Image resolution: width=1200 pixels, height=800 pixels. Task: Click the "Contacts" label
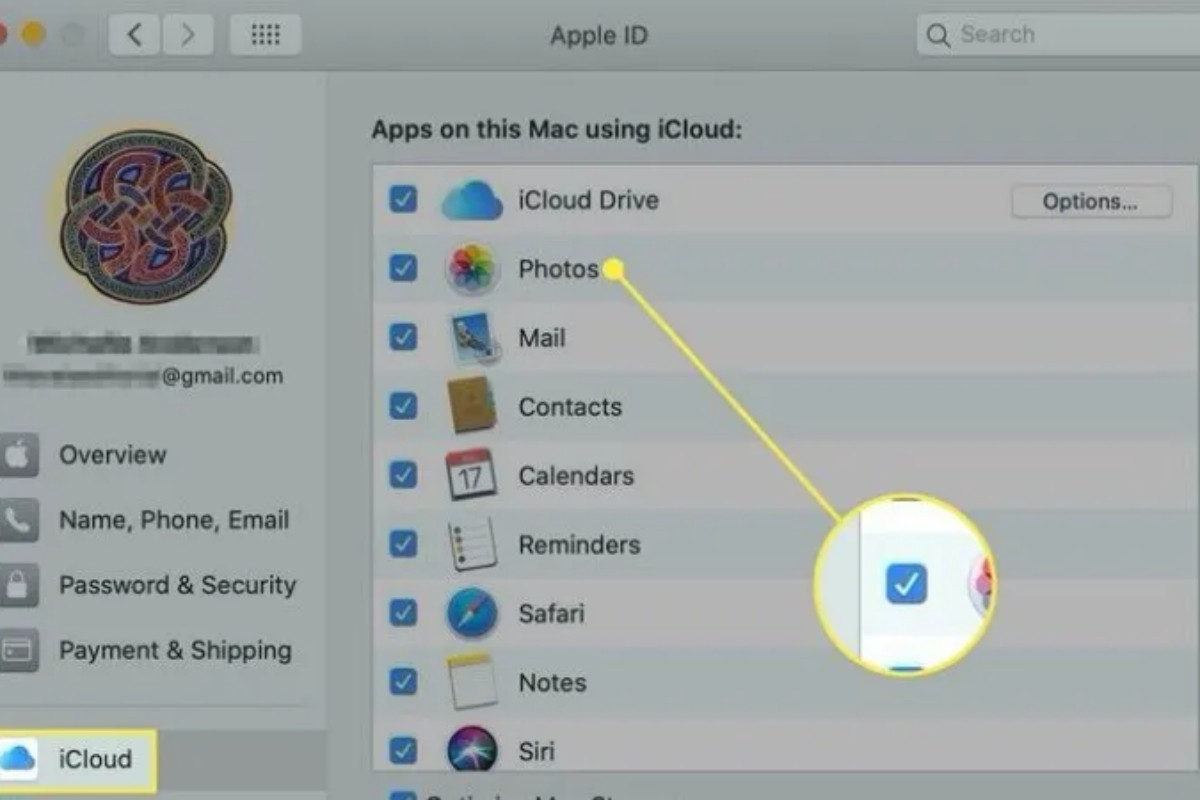(x=570, y=407)
